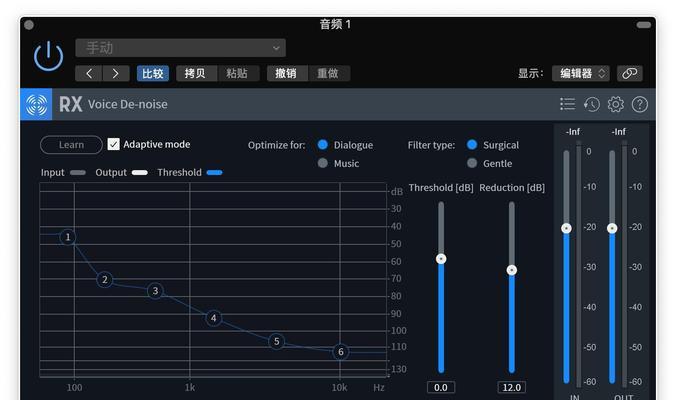Screen dimensions: 676x400
Task: Click the OUT gain slider handle
Action: click(x=612, y=228)
